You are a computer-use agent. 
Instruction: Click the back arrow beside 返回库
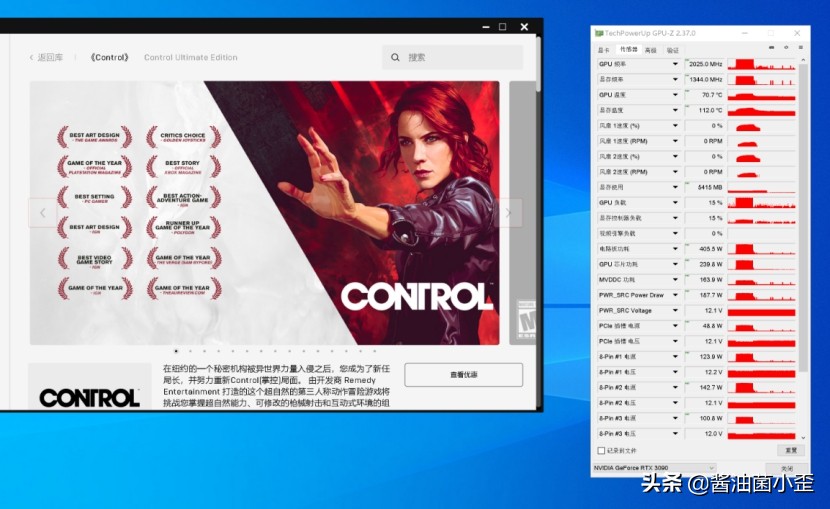point(31,57)
